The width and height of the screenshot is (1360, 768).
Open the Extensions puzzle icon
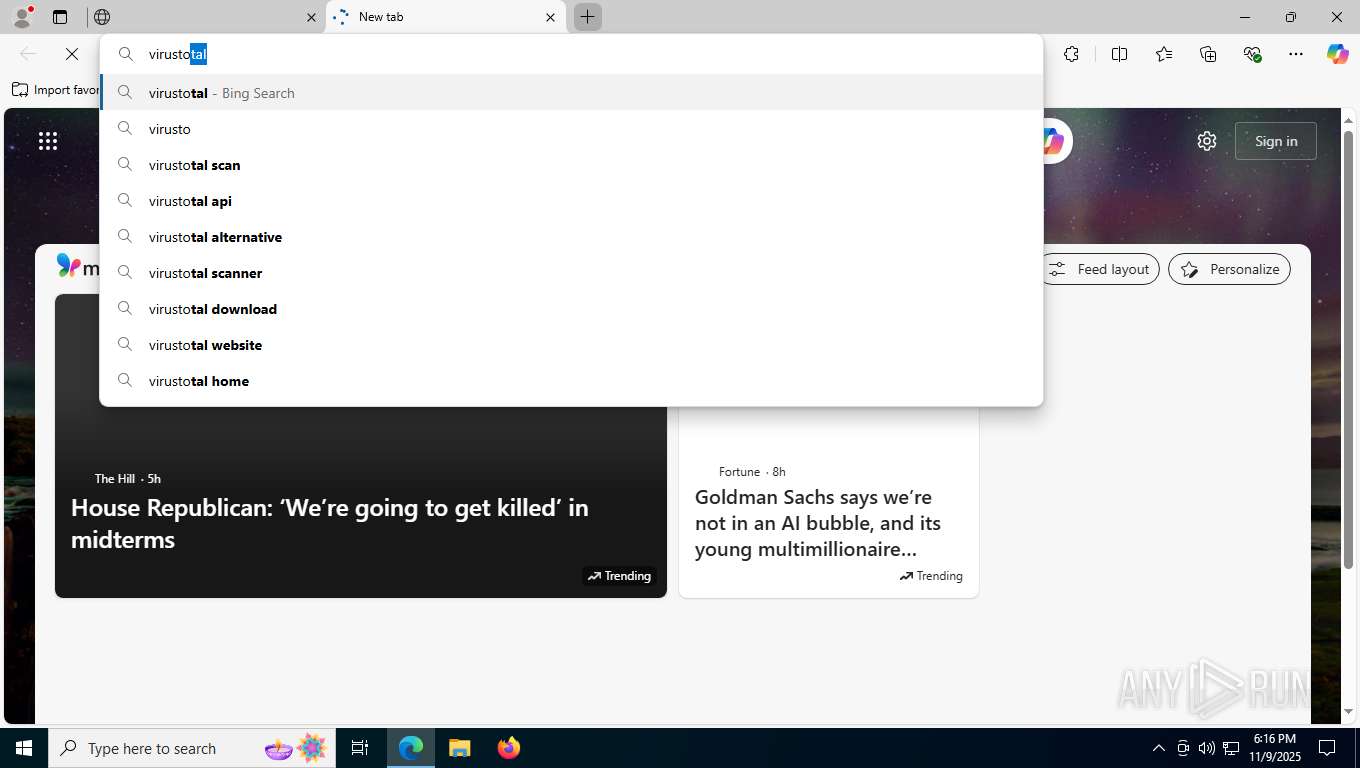(1072, 54)
